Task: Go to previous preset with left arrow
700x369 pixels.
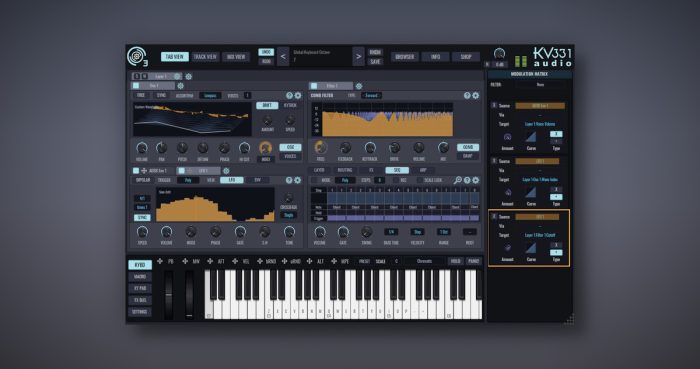Action: pyautogui.click(x=283, y=57)
